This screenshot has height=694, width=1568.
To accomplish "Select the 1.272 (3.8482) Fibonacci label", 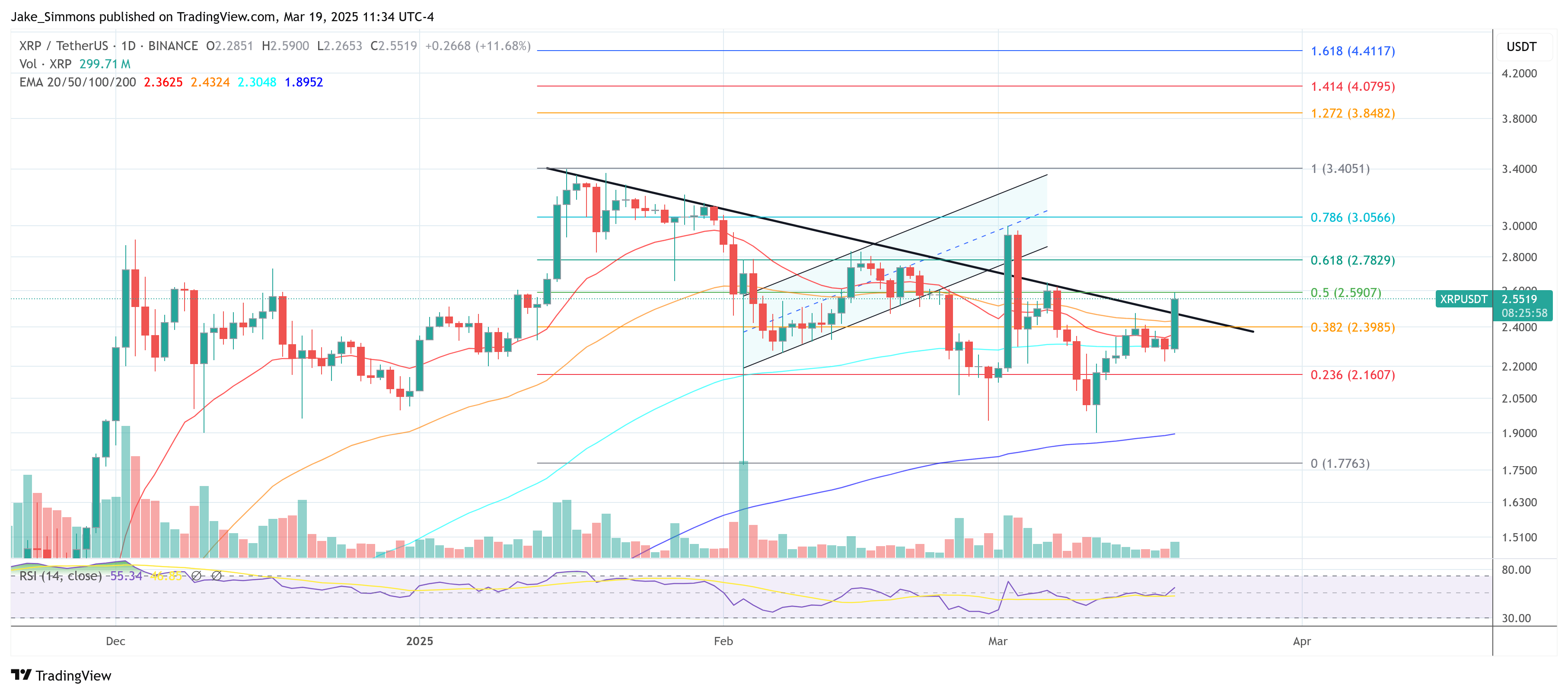I will (x=1352, y=113).
